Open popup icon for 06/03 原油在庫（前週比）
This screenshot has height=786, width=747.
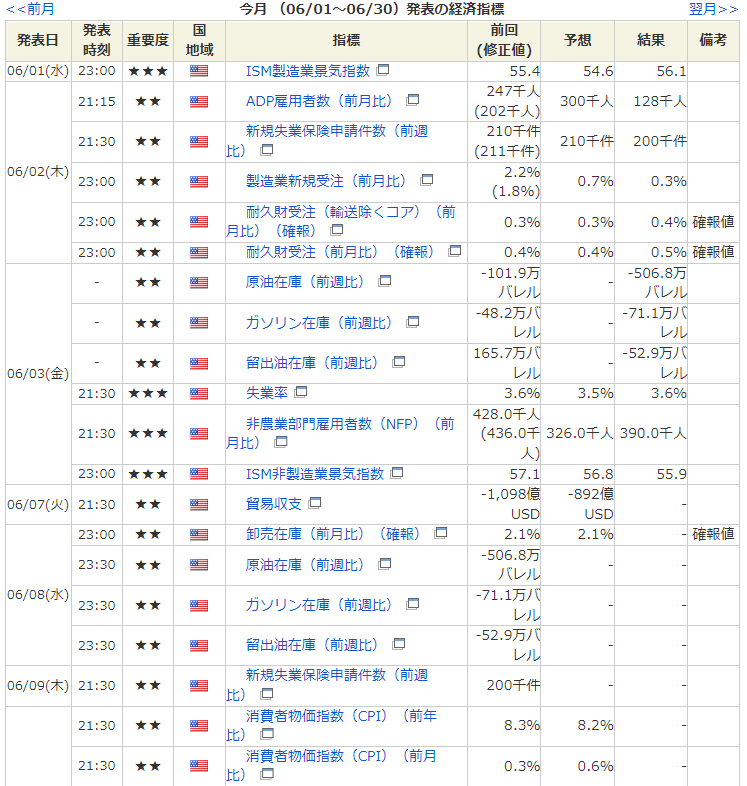click(385, 281)
